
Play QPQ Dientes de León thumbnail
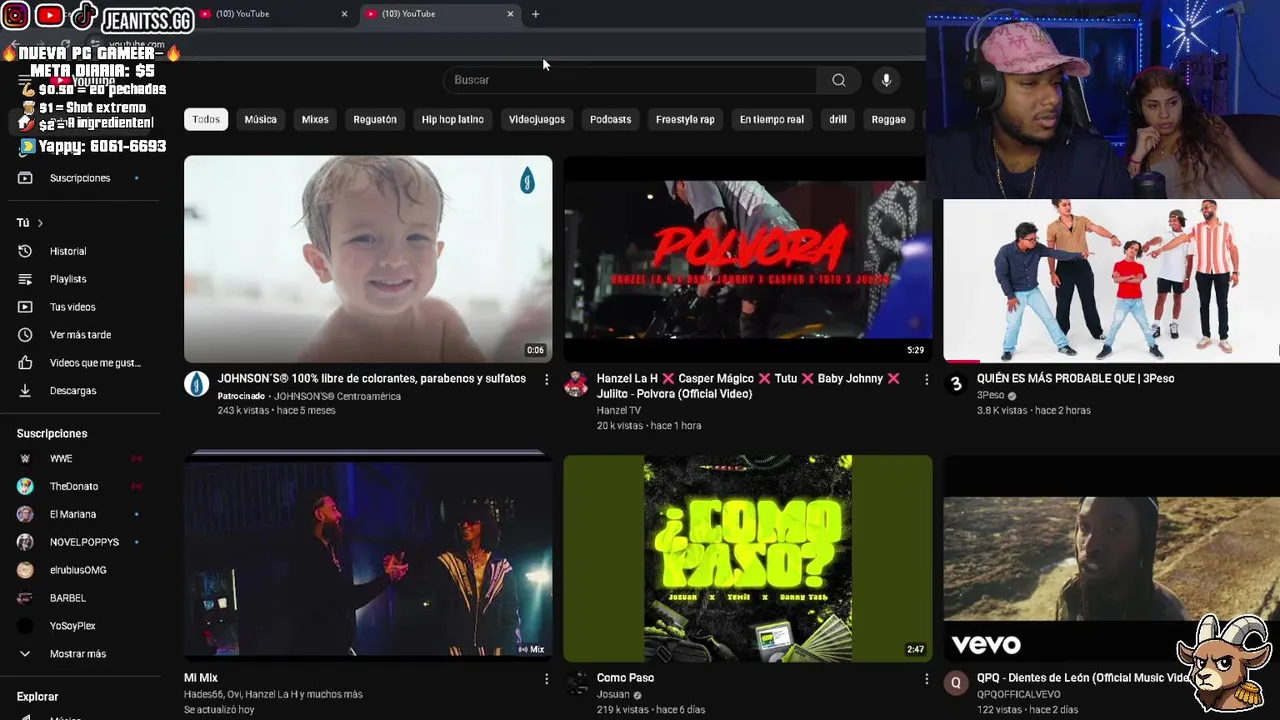1111,557
